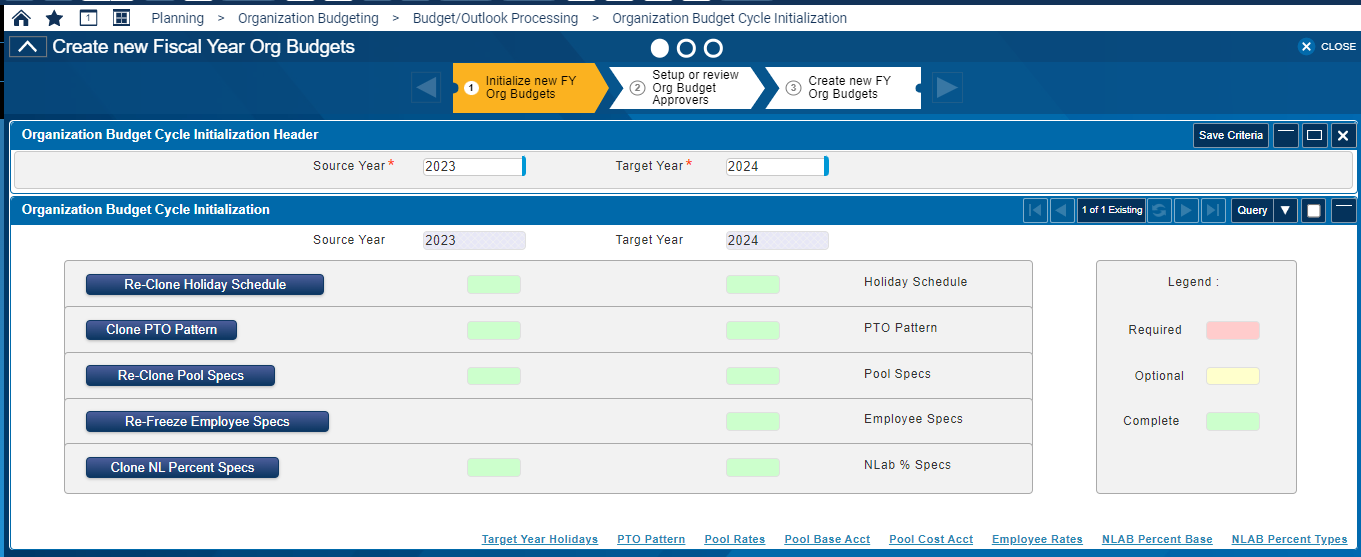Open favorites via the star icon
Image resolution: width=1361 pixels, height=557 pixels.
[x=54, y=18]
